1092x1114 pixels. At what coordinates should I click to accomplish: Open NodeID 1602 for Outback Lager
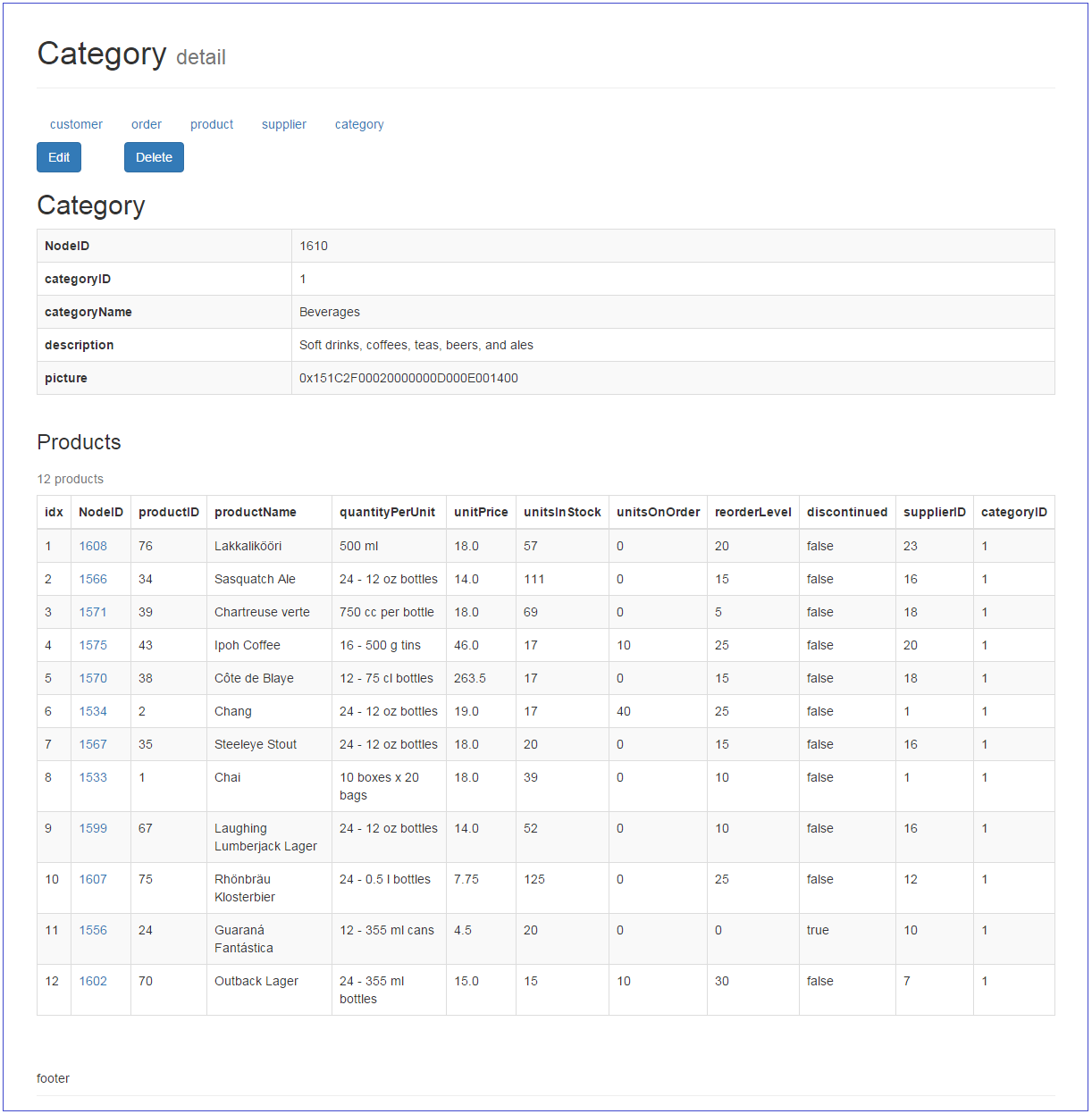pyautogui.click(x=93, y=981)
